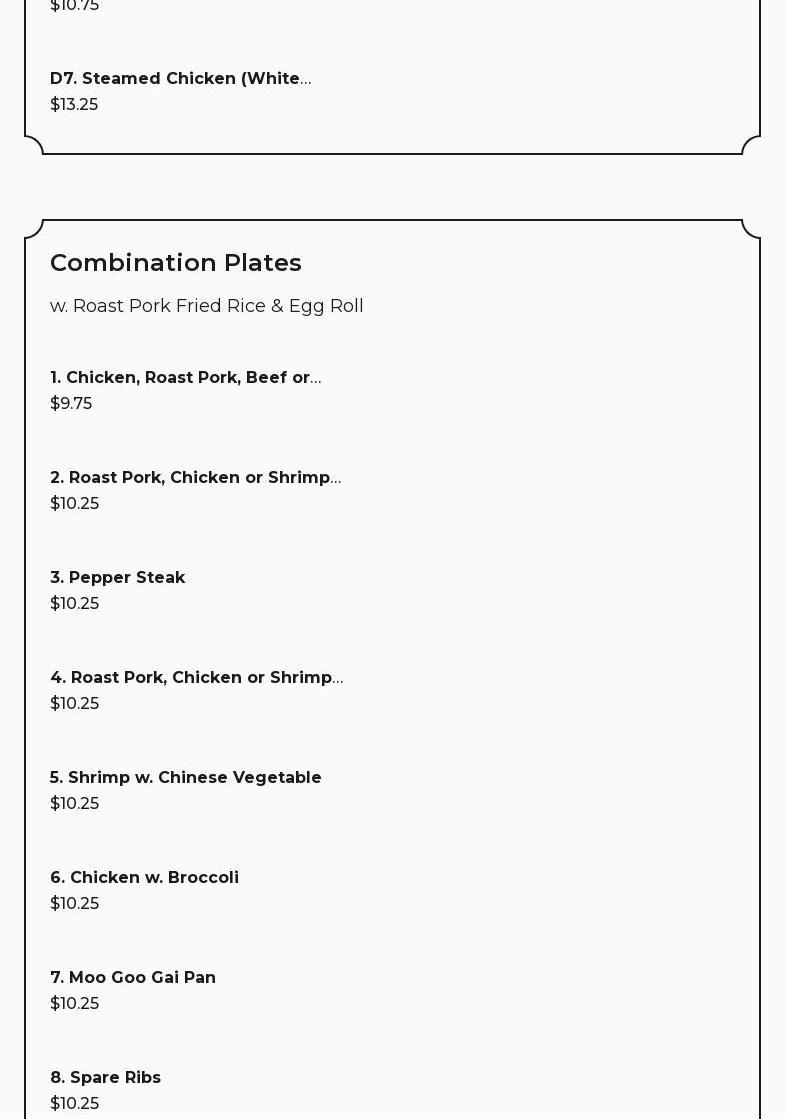Click the $9.75 price of item 1
785x1119 pixels.
pyautogui.click(x=71, y=403)
